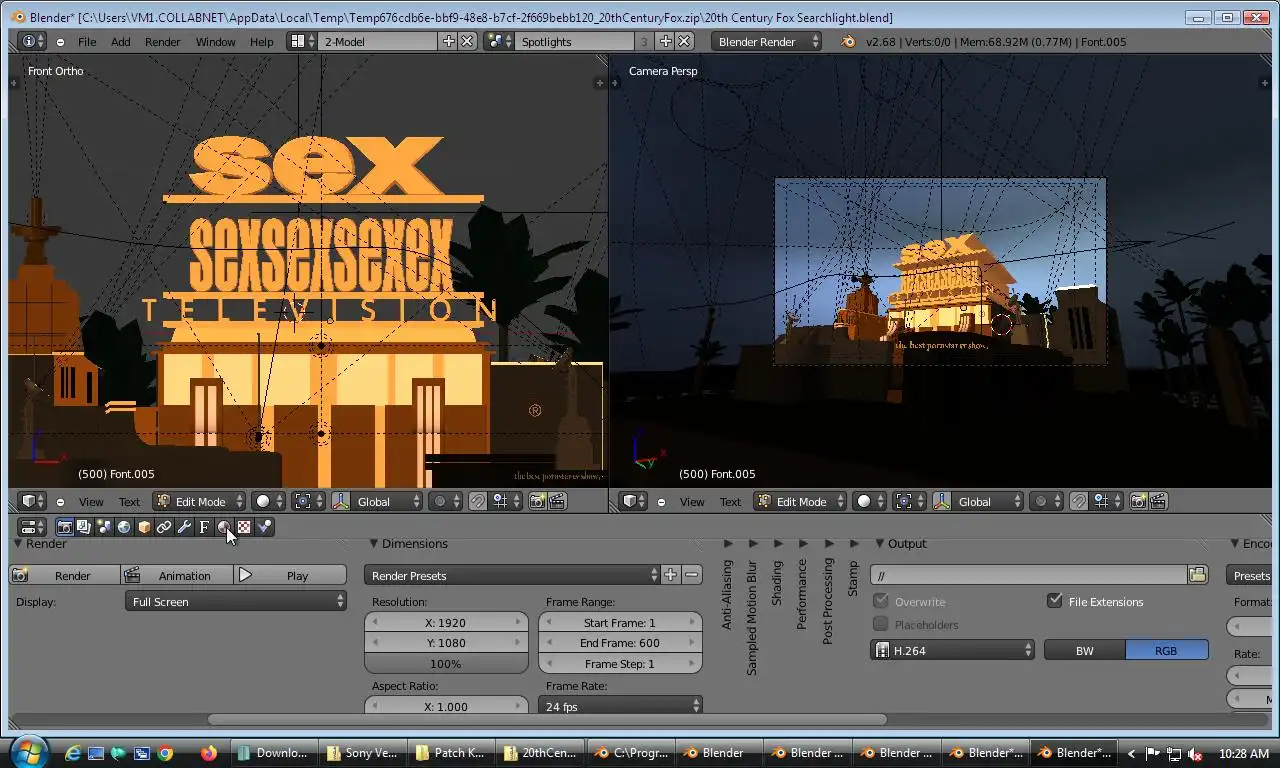The width and height of the screenshot is (1280, 768).
Task: Toggle the Placeholders checkbox
Action: [x=881, y=624]
